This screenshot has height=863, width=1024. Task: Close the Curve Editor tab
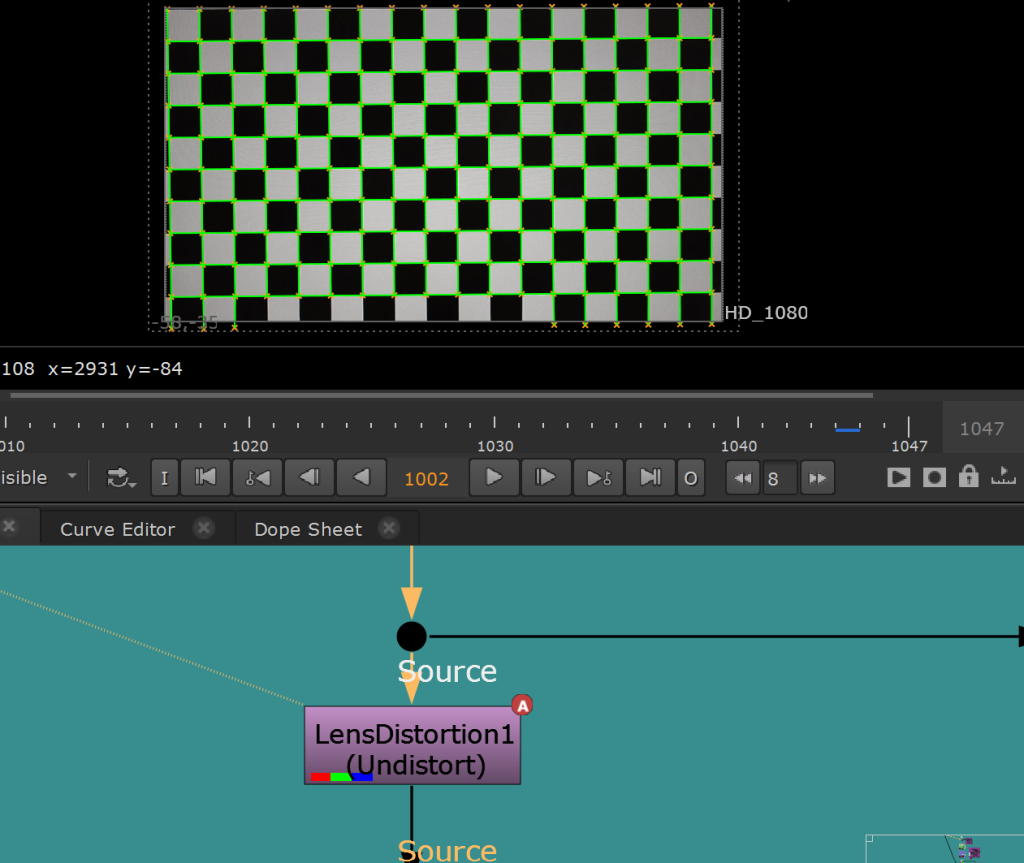204,528
